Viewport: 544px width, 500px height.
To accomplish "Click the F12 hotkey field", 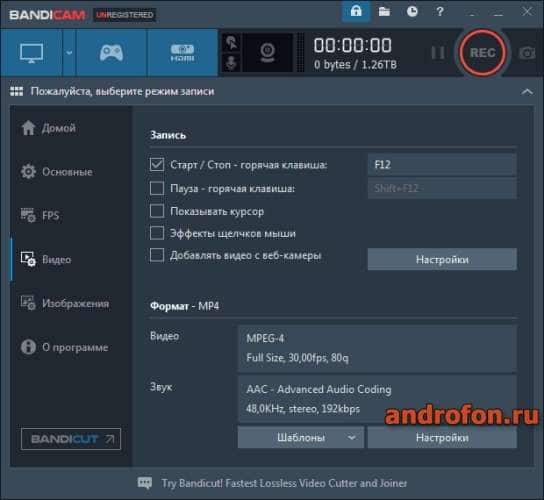I will (x=442, y=164).
